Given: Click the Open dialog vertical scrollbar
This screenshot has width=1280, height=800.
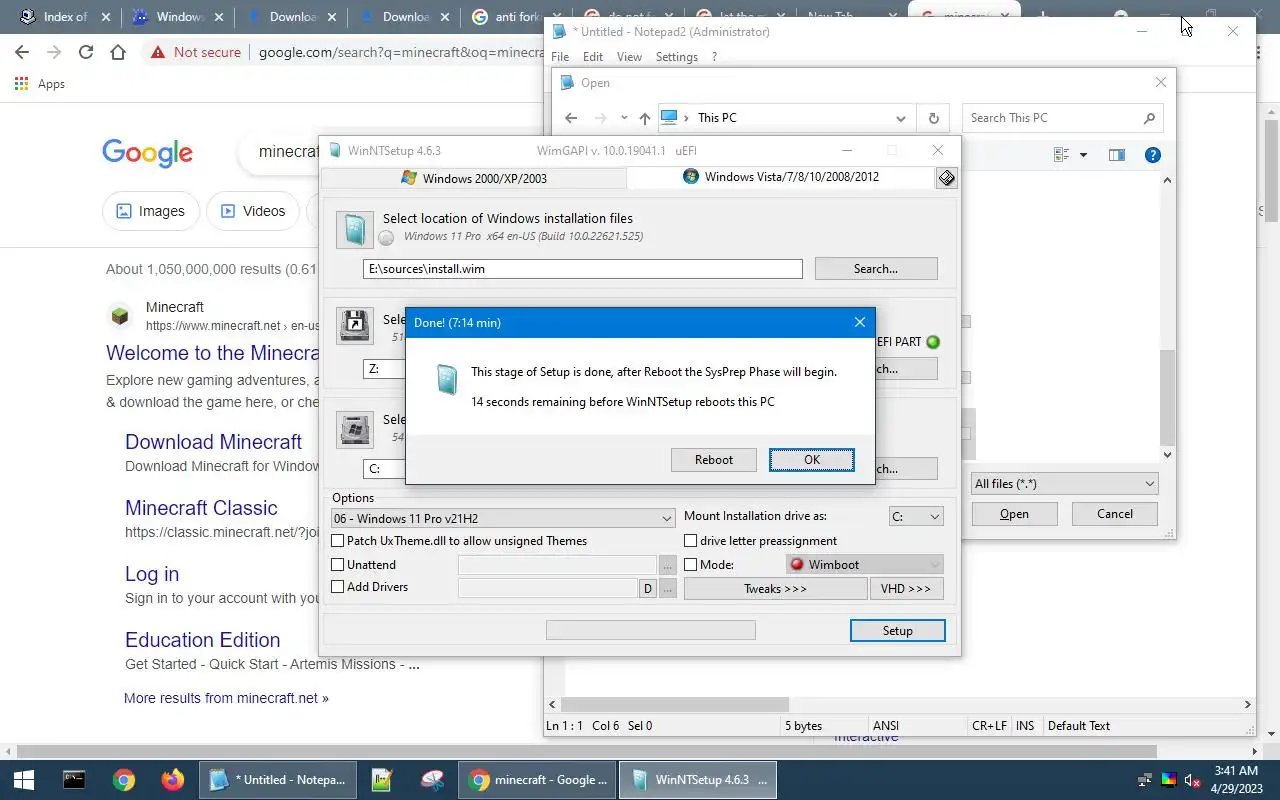Looking at the screenshot, I should [1166, 396].
